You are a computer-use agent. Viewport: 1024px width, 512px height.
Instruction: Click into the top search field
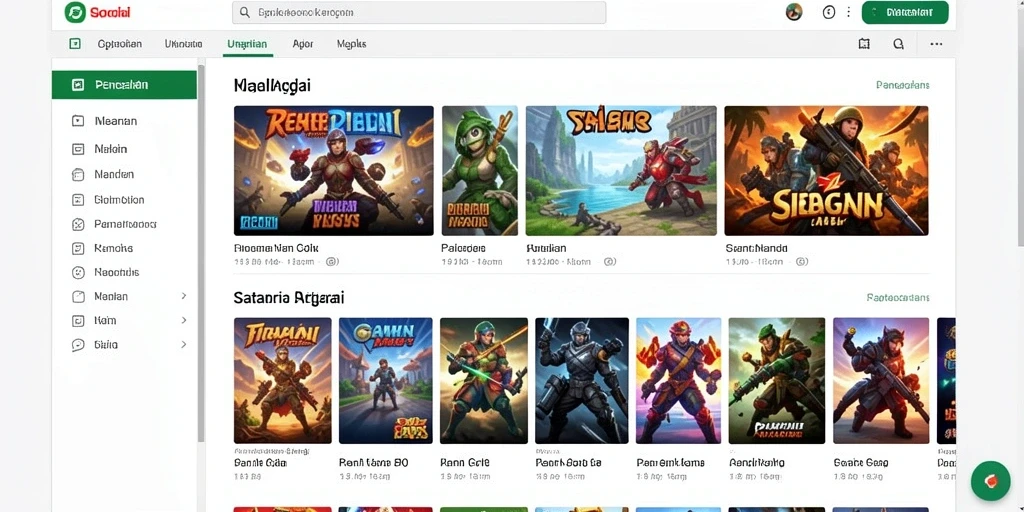click(419, 12)
